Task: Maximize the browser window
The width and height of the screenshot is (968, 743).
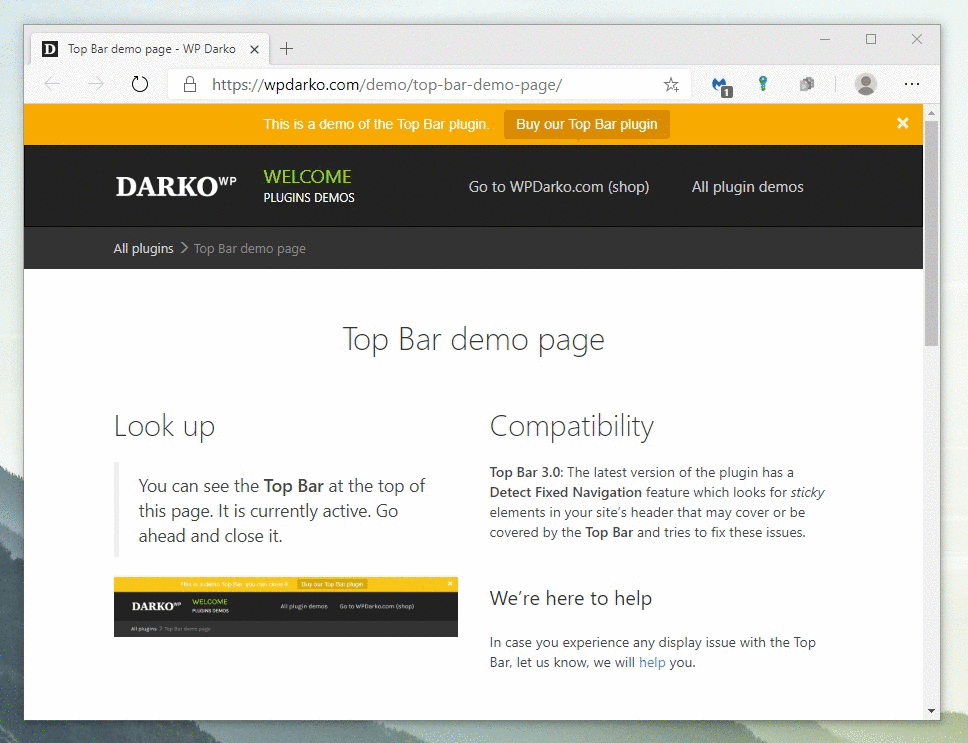Action: (x=871, y=39)
